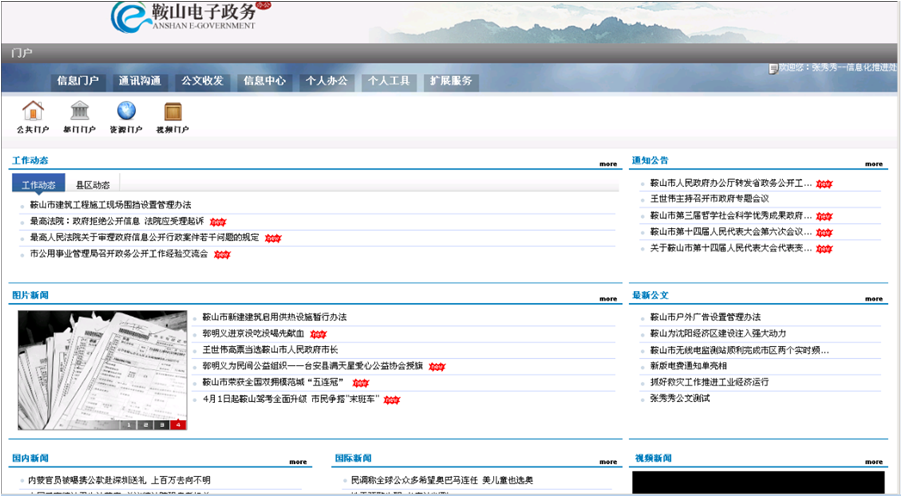This screenshot has height=497, width=902.
Task: Open document 张秀秀公文测试
Action: 680,398
